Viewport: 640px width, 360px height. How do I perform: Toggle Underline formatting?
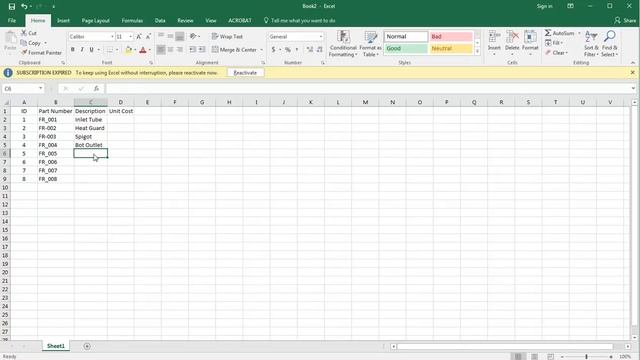[91, 49]
